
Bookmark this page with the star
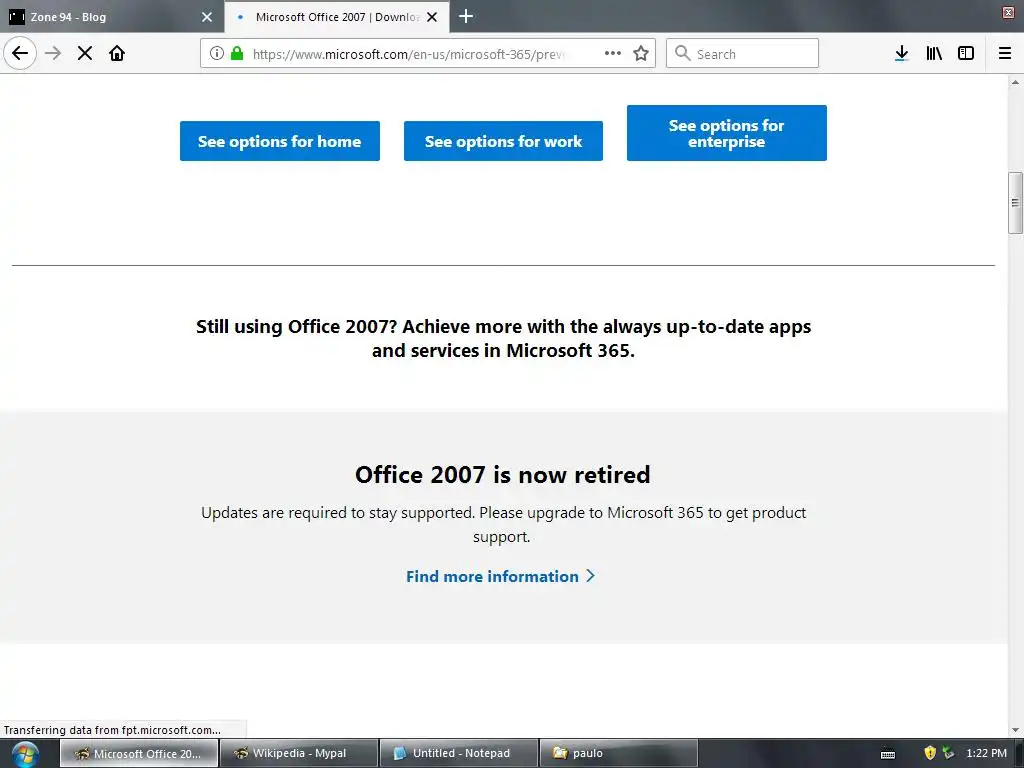point(641,54)
